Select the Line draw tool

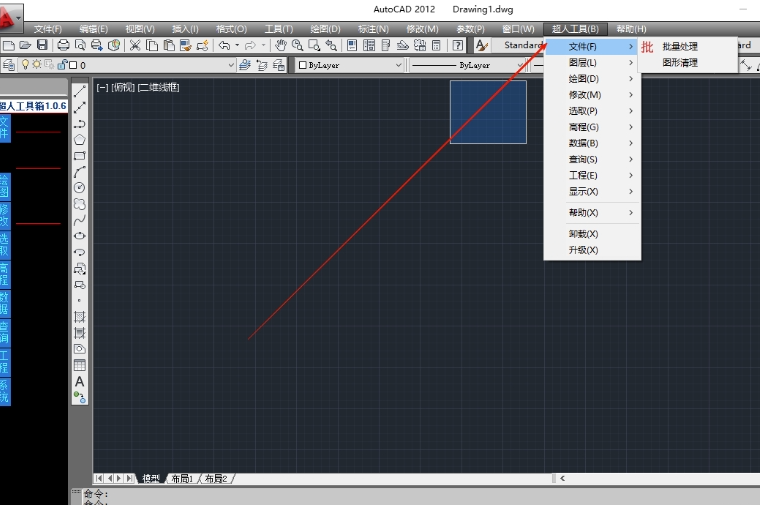click(79, 91)
